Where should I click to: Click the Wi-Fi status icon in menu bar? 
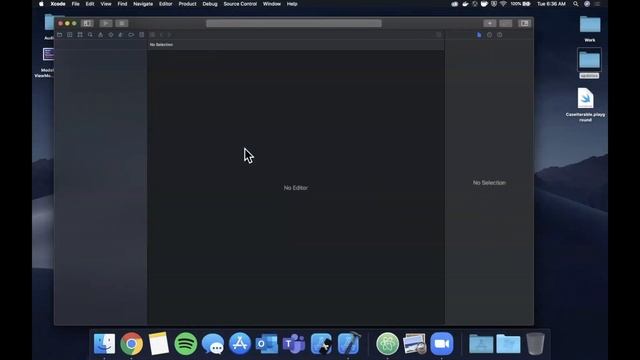click(x=503, y=4)
